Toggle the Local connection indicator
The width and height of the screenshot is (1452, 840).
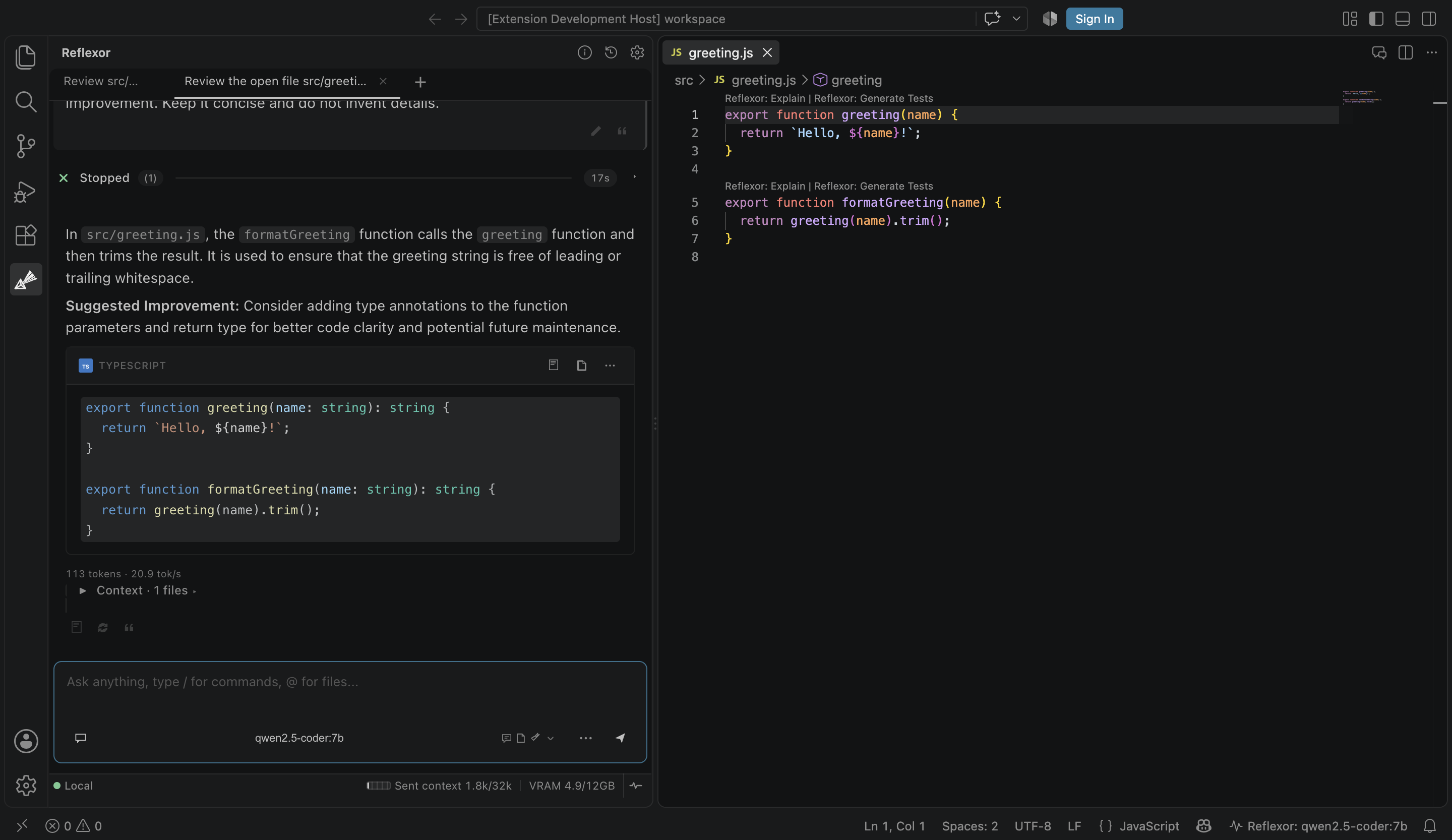click(73, 785)
